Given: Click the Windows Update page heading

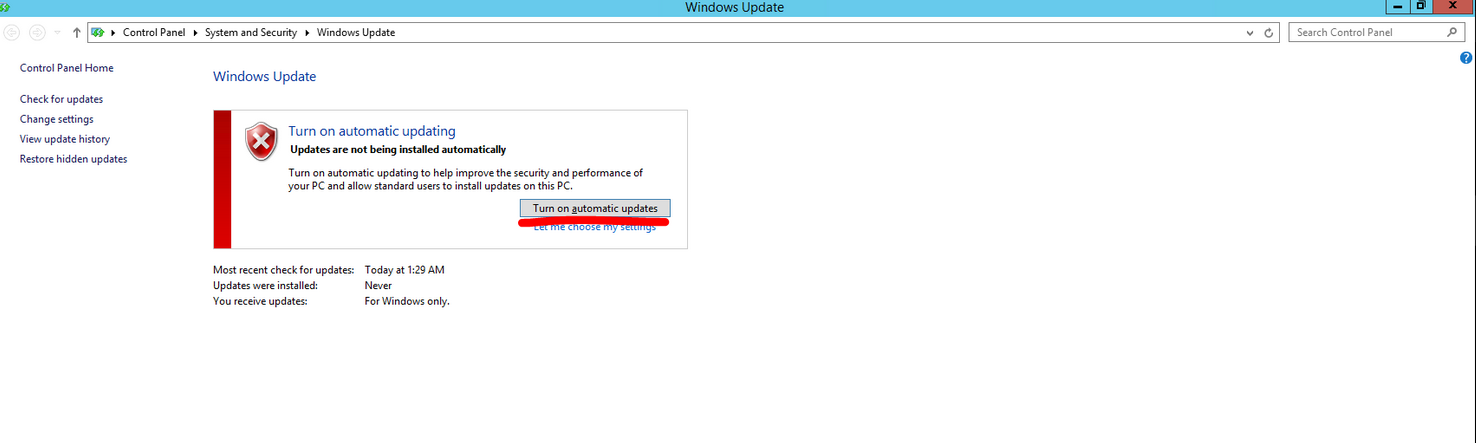Looking at the screenshot, I should 265,76.
